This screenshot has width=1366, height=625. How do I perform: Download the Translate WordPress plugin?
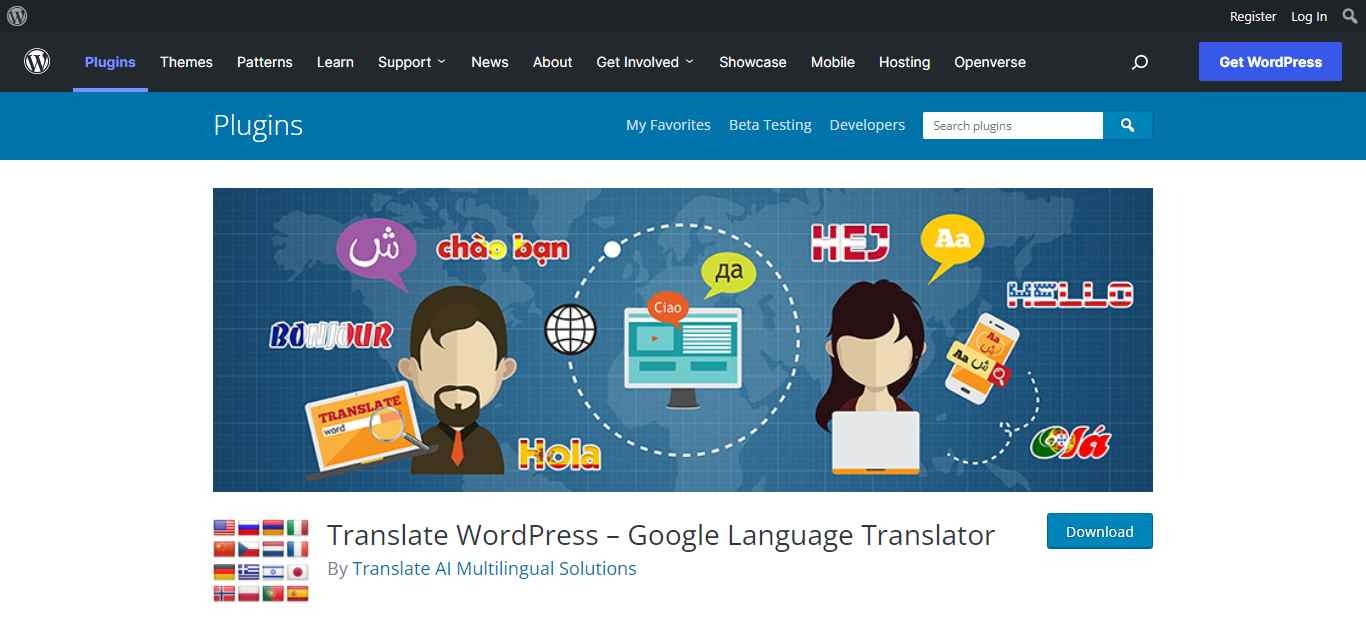click(1100, 531)
